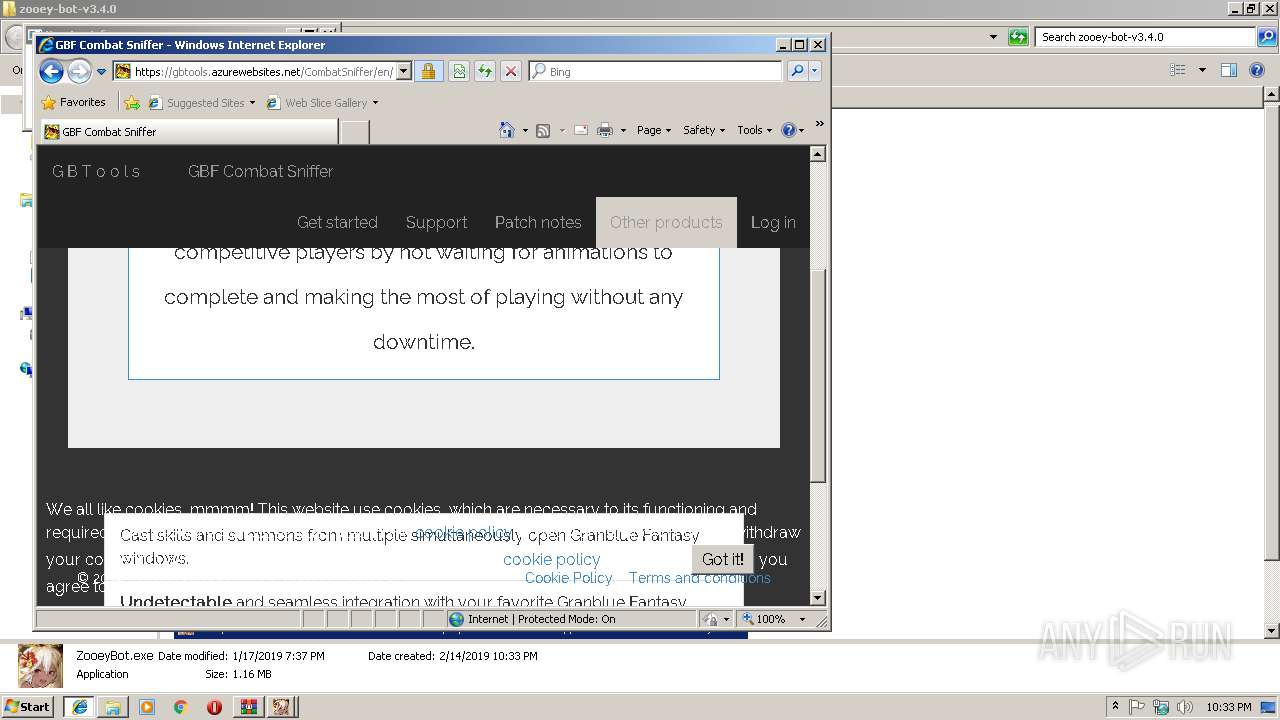The width and height of the screenshot is (1280, 720).
Task: Open the Tools menu
Action: click(x=754, y=130)
